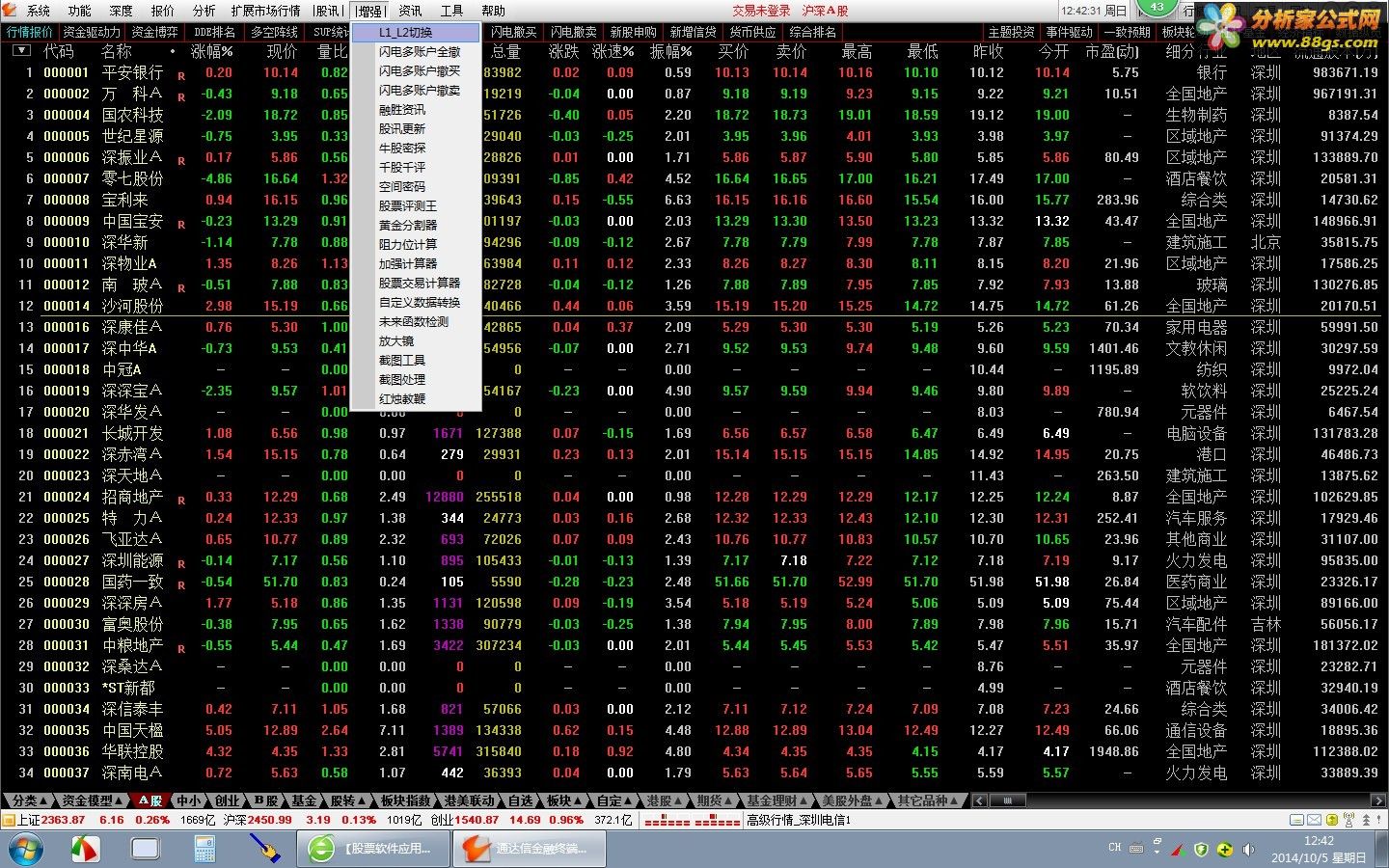1389x868 pixels.
Task: Open the blank window taskbar icon
Action: pyautogui.click(x=146, y=849)
